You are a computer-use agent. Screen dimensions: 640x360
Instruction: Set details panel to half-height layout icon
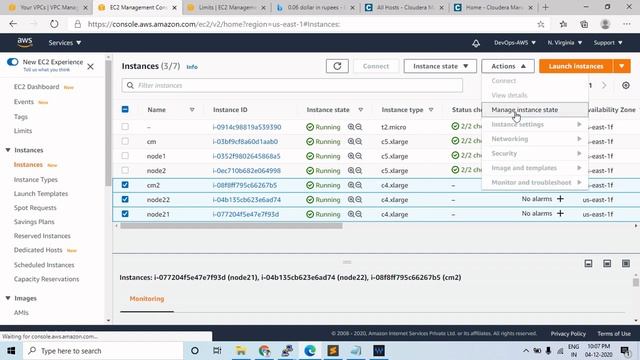pos(607,264)
